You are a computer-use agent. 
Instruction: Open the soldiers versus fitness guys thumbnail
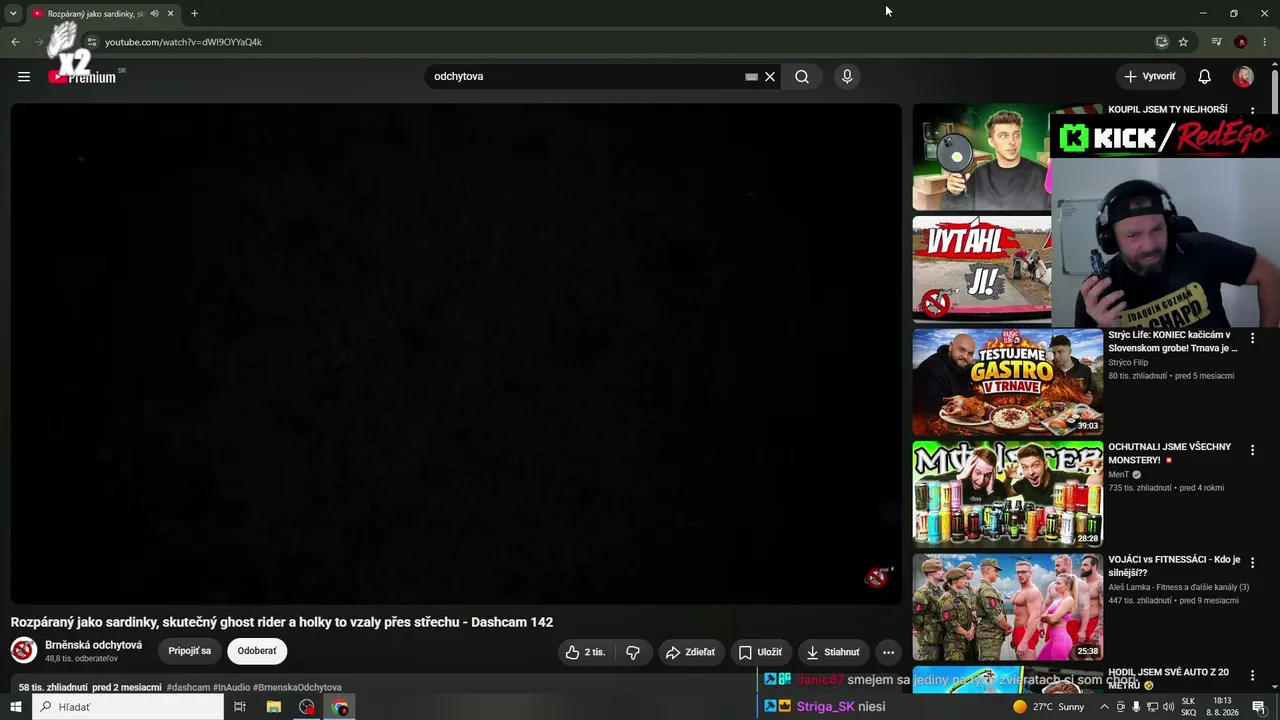pos(1007,607)
